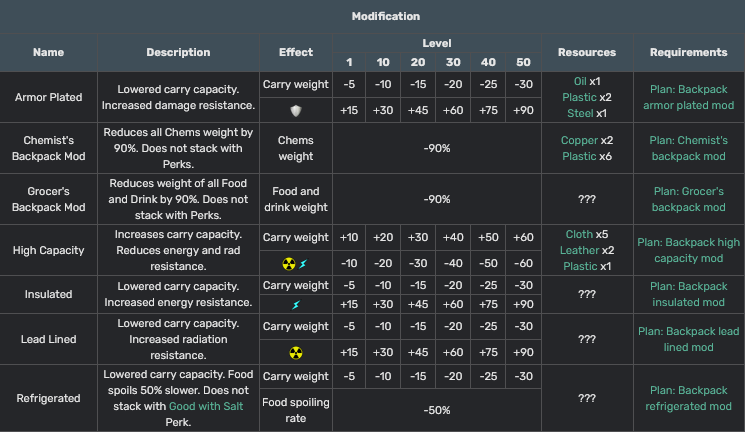Click the Requirements column header
The image size is (745, 432).
click(688, 52)
